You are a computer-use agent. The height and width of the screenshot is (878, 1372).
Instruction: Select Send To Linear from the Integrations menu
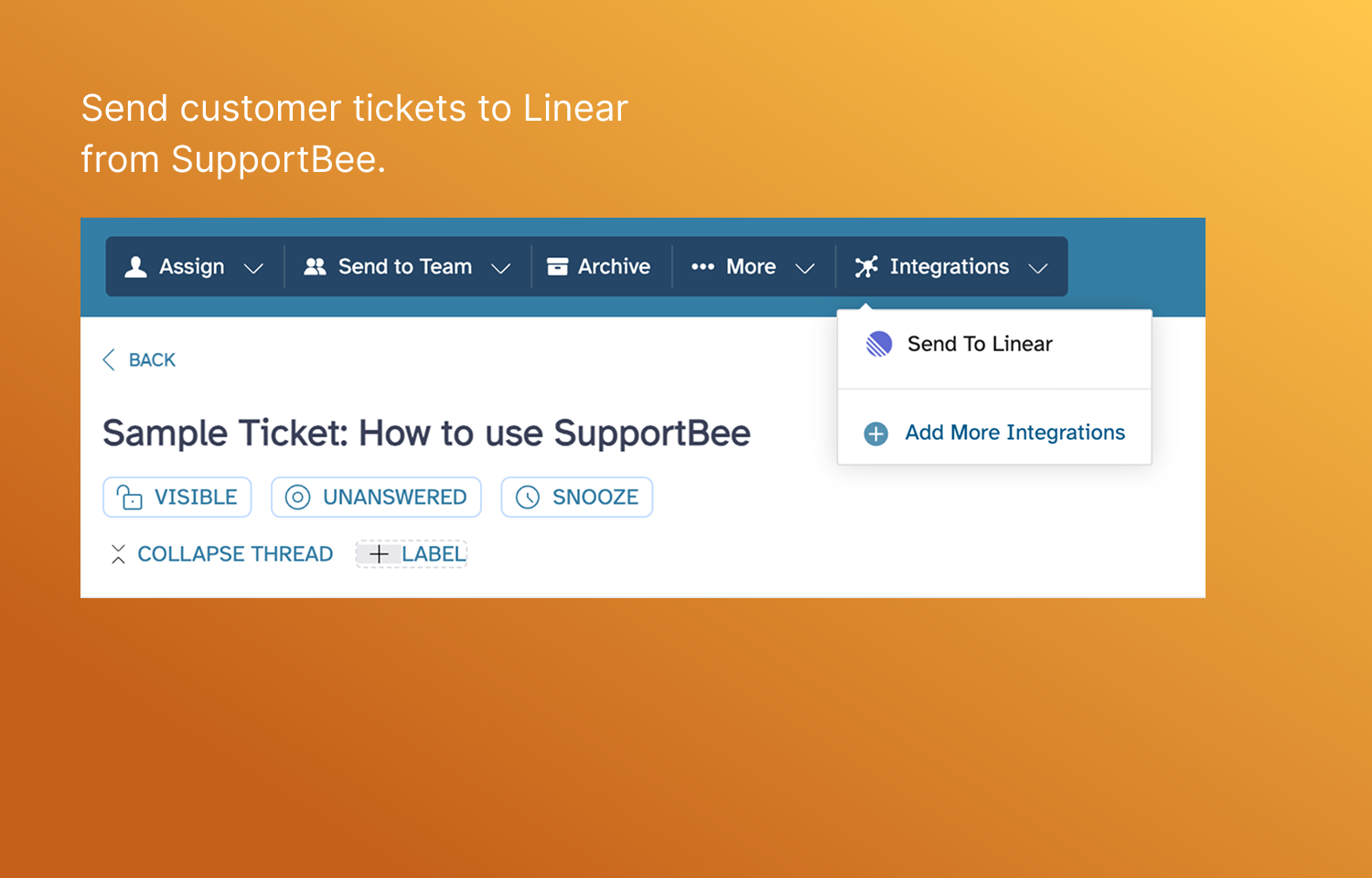coord(979,344)
